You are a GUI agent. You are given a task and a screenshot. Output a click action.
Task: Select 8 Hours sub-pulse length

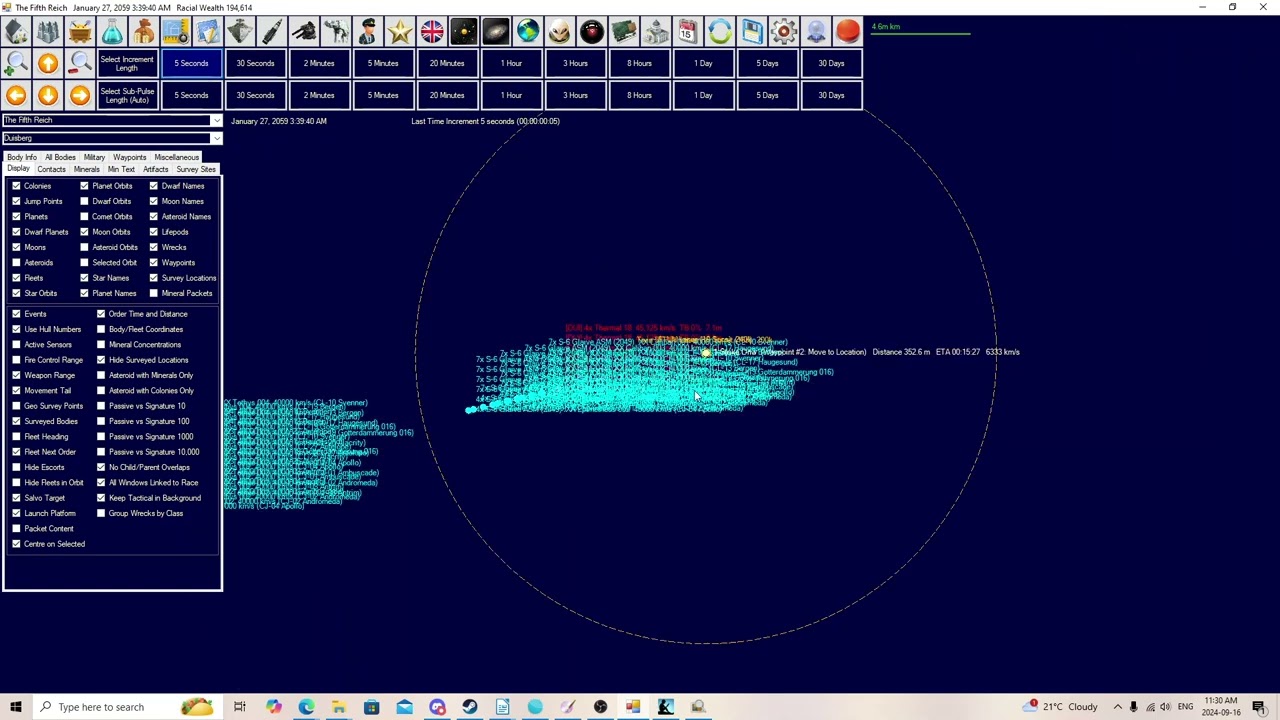pos(639,95)
